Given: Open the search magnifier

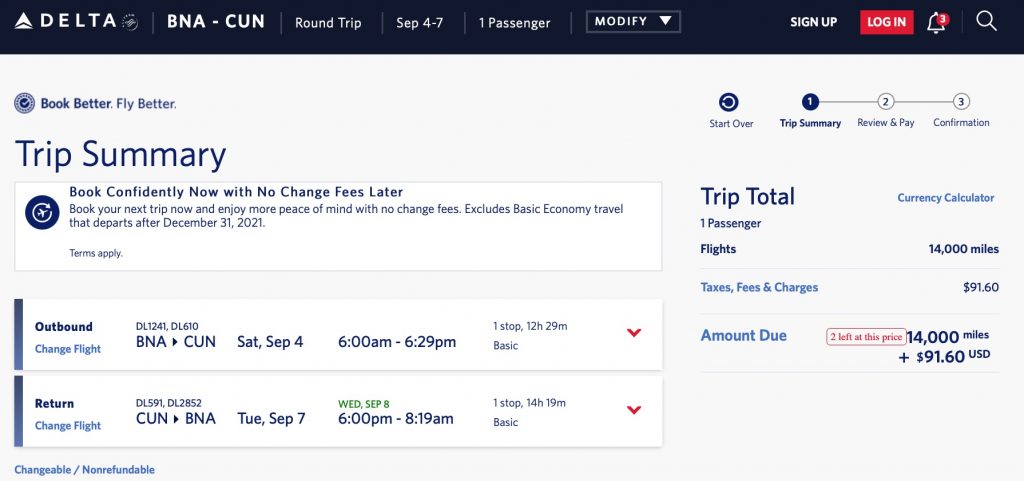Looking at the screenshot, I should [986, 21].
